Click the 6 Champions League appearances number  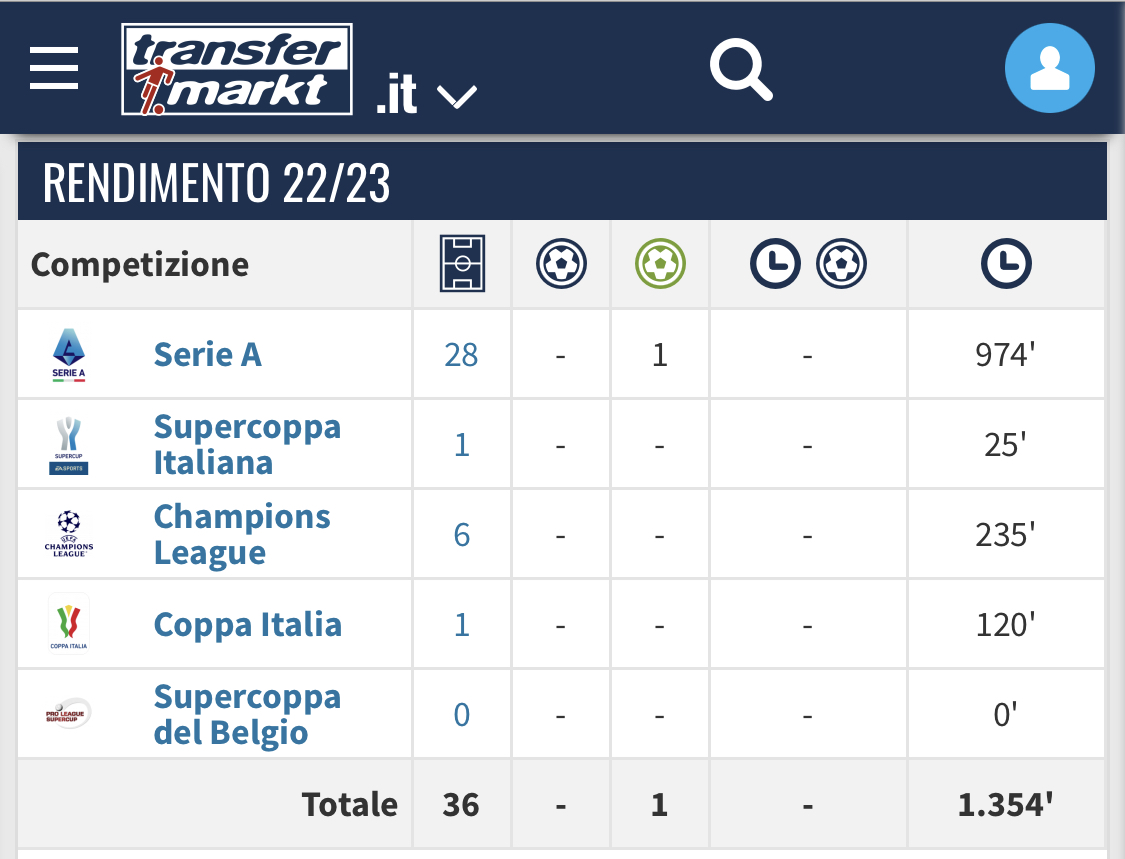coord(461,534)
